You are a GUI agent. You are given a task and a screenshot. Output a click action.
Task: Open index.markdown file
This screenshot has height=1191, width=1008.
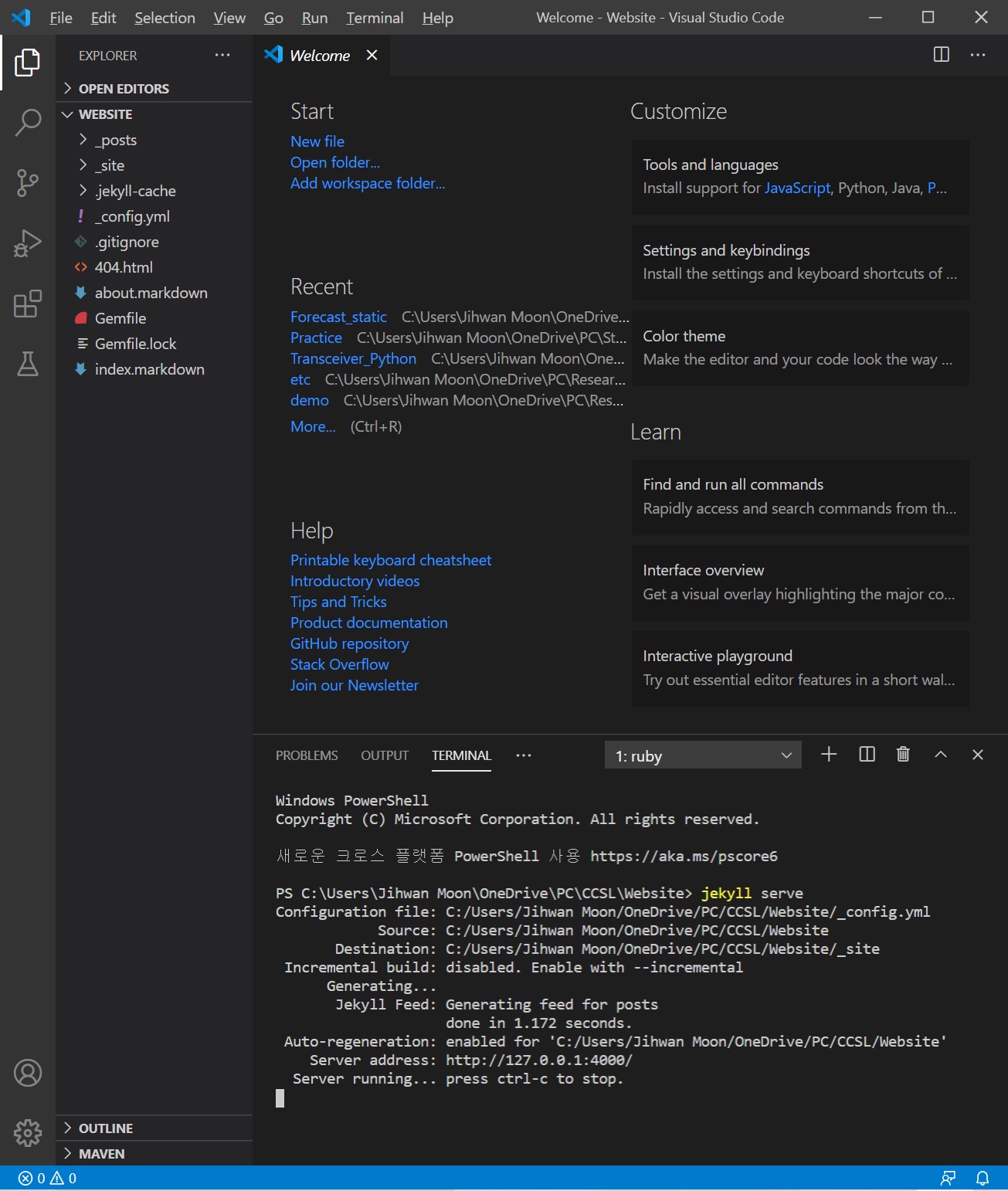[x=154, y=369]
